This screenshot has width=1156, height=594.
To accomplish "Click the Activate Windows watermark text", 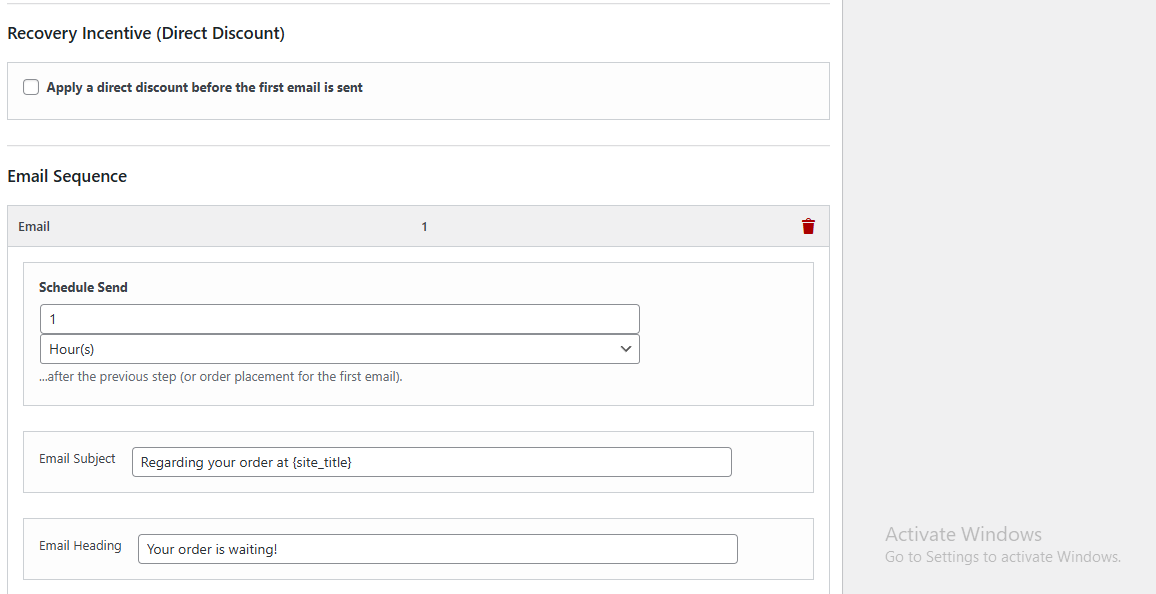I will point(964,534).
